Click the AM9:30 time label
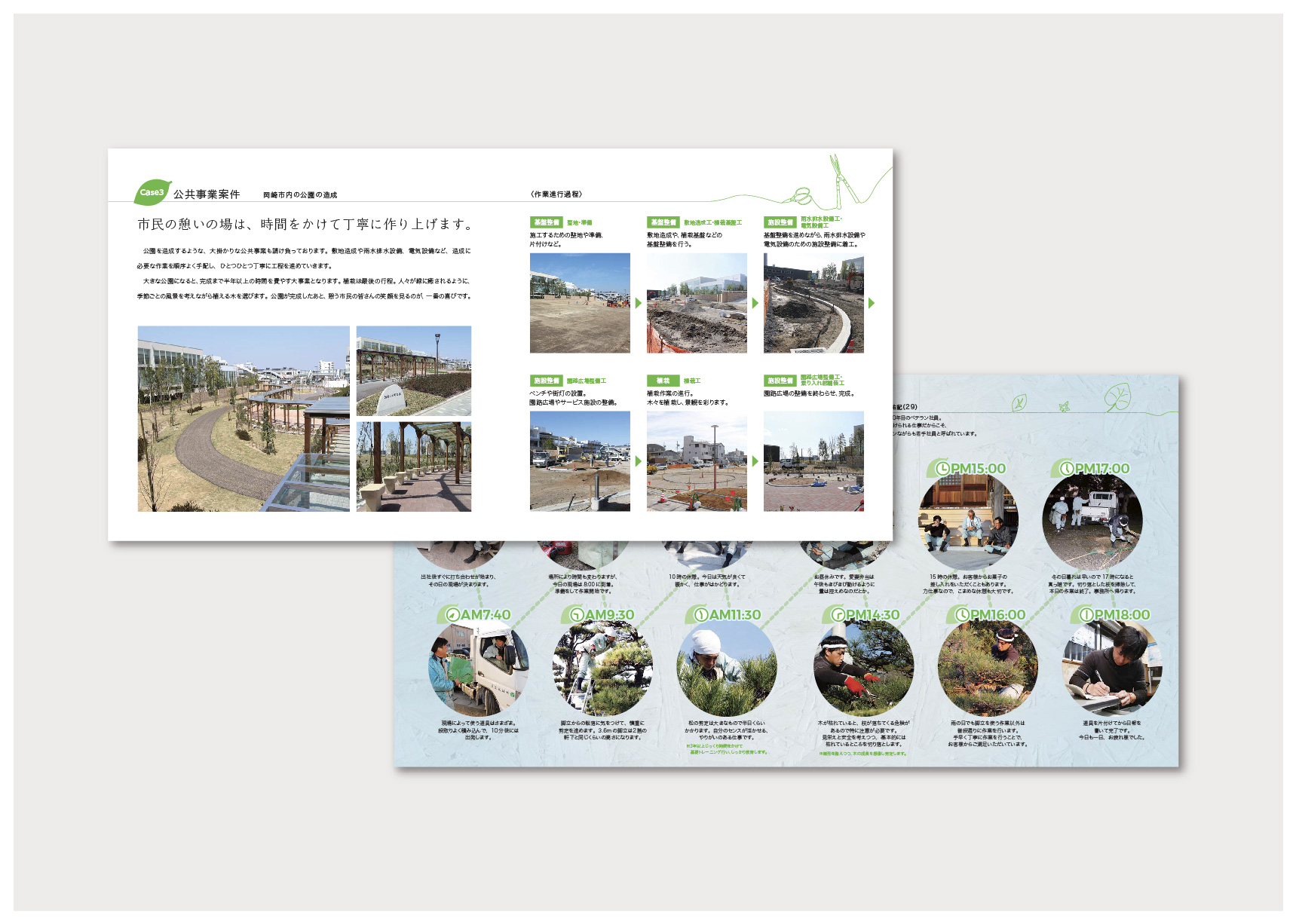The height and width of the screenshot is (924, 1296). click(609, 615)
